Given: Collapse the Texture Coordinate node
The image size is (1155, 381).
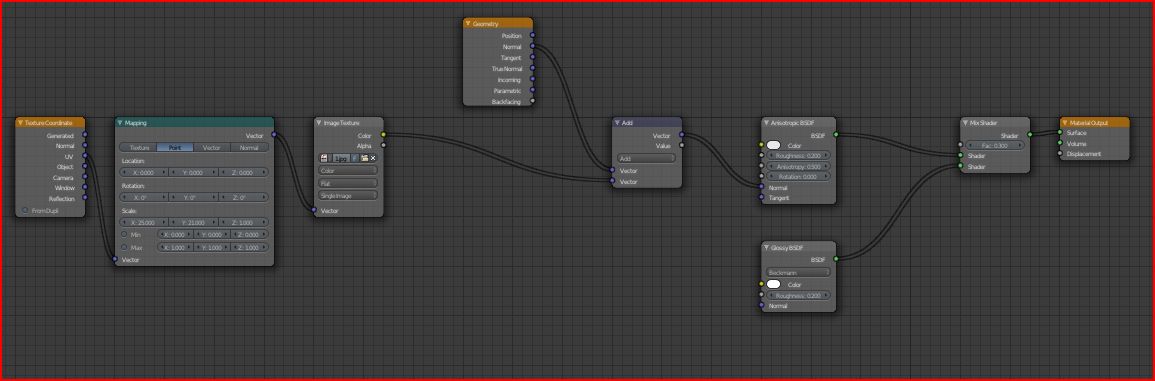Looking at the screenshot, I should pos(21,123).
